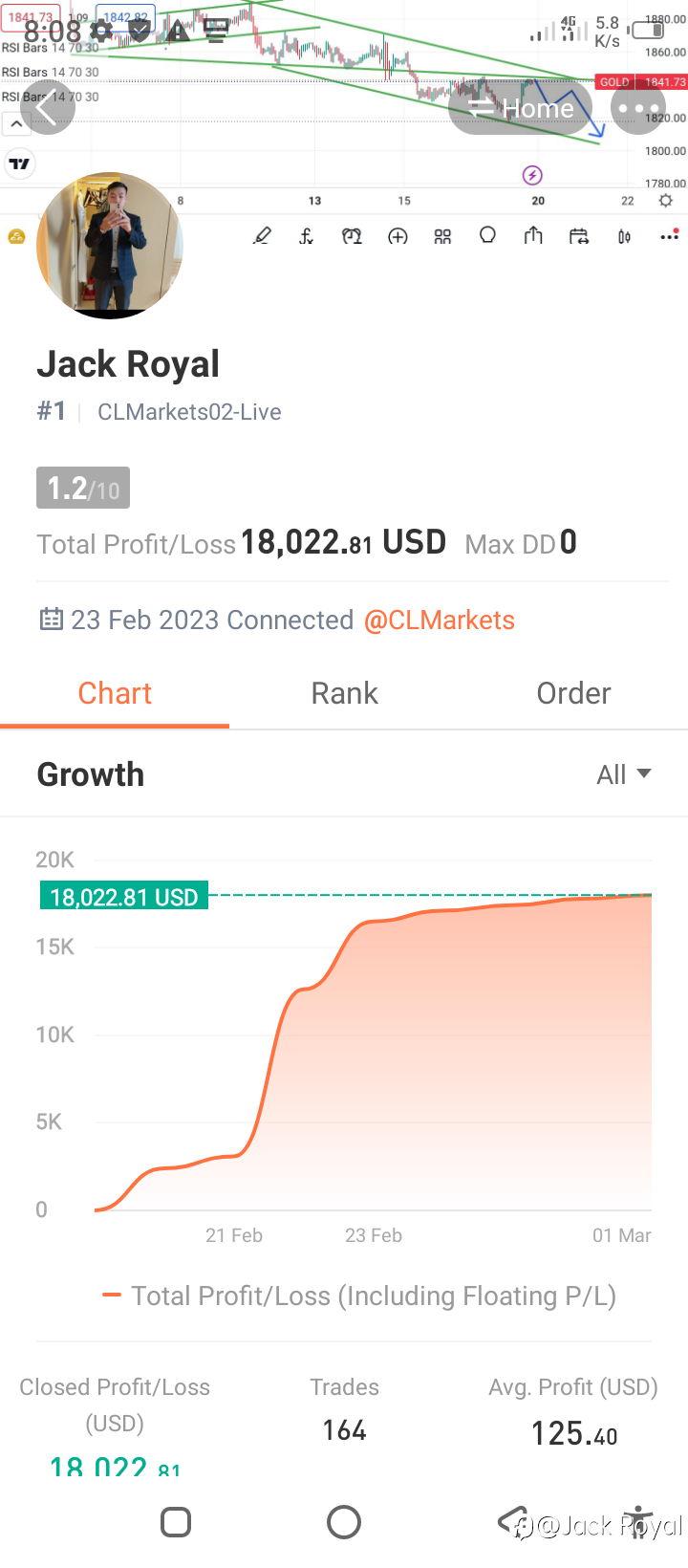The width and height of the screenshot is (688, 1568).
Task: Tap the share chart icon
Action: pyautogui.click(x=533, y=236)
